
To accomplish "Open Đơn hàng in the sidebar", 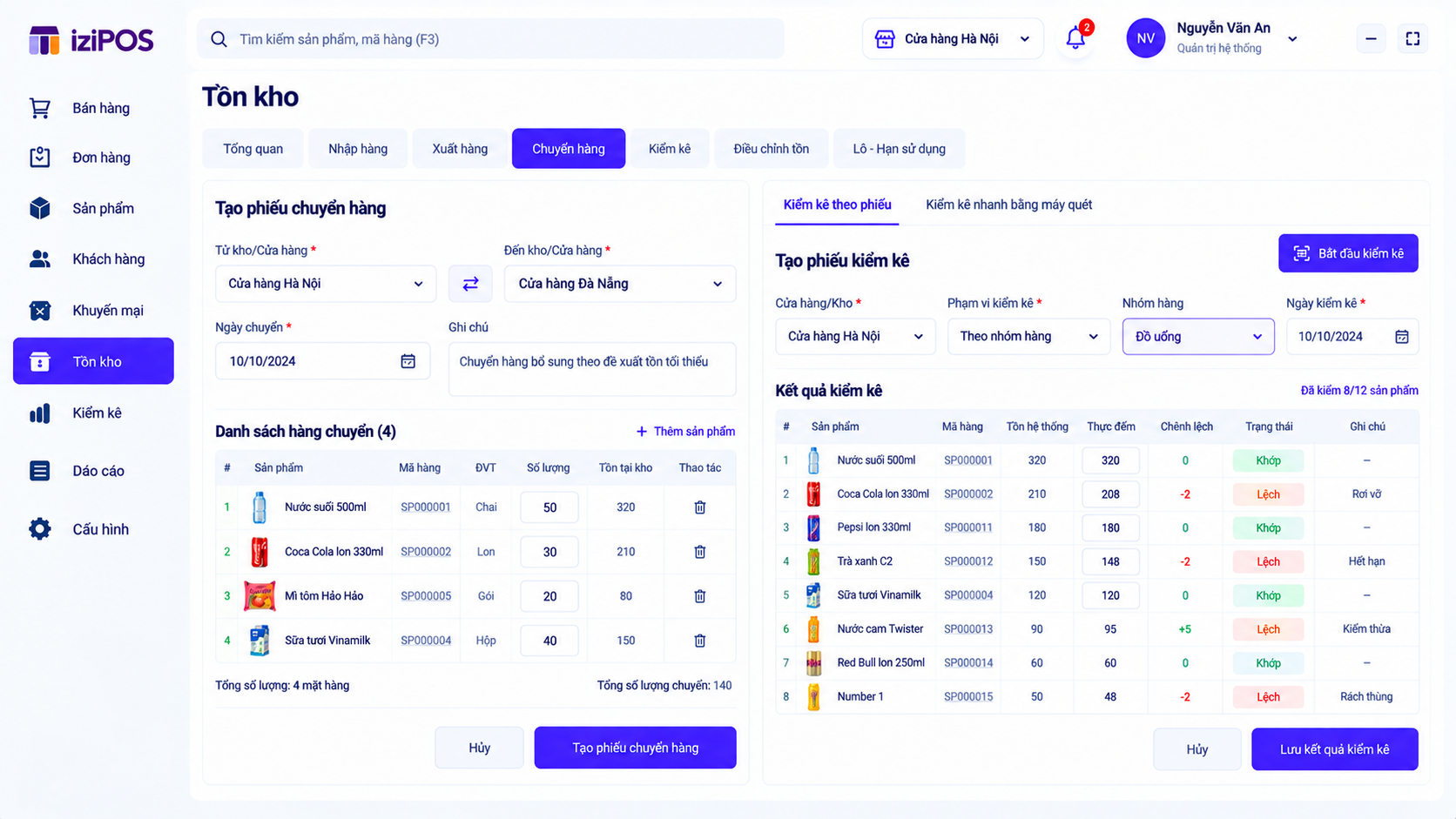I will coord(93,158).
